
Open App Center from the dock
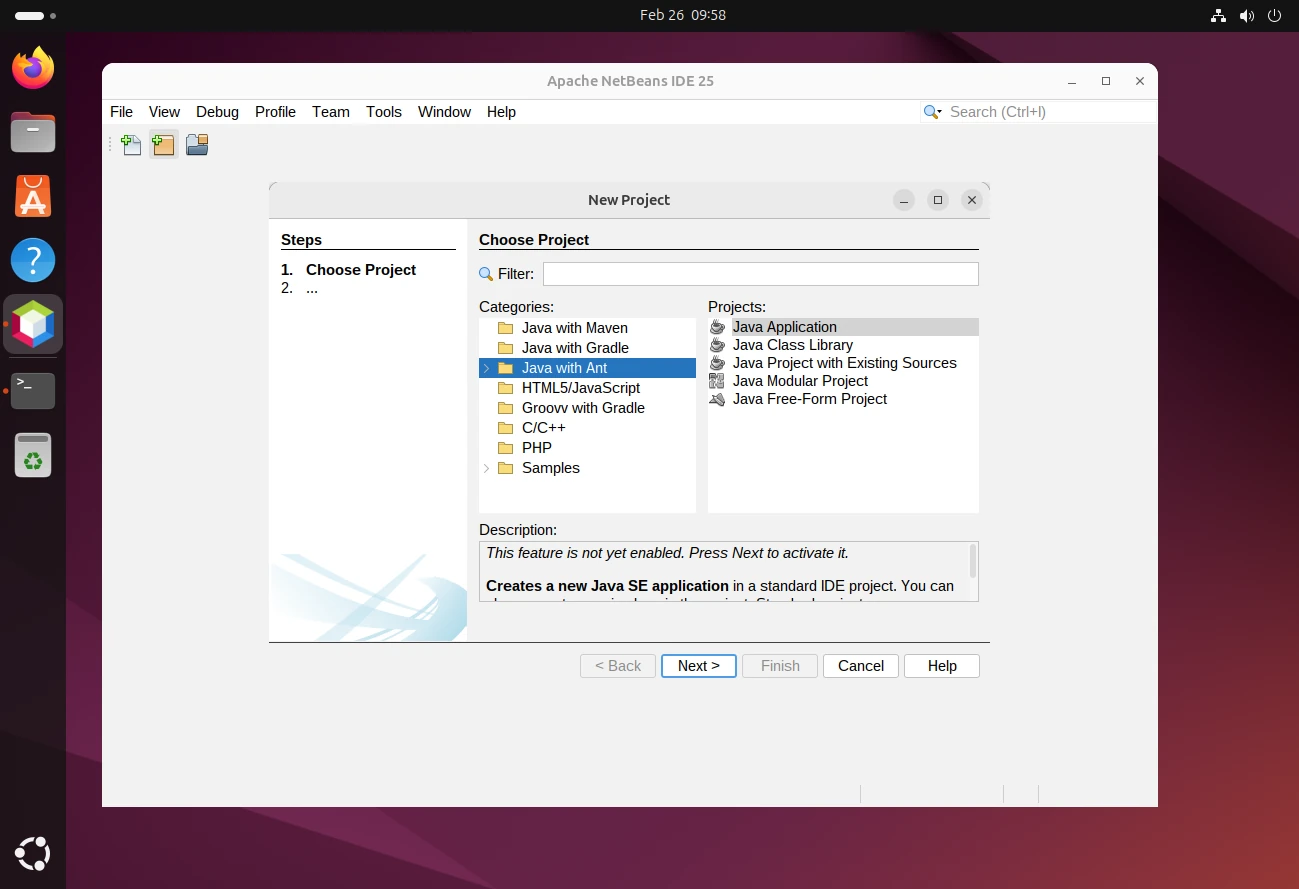click(x=33, y=196)
